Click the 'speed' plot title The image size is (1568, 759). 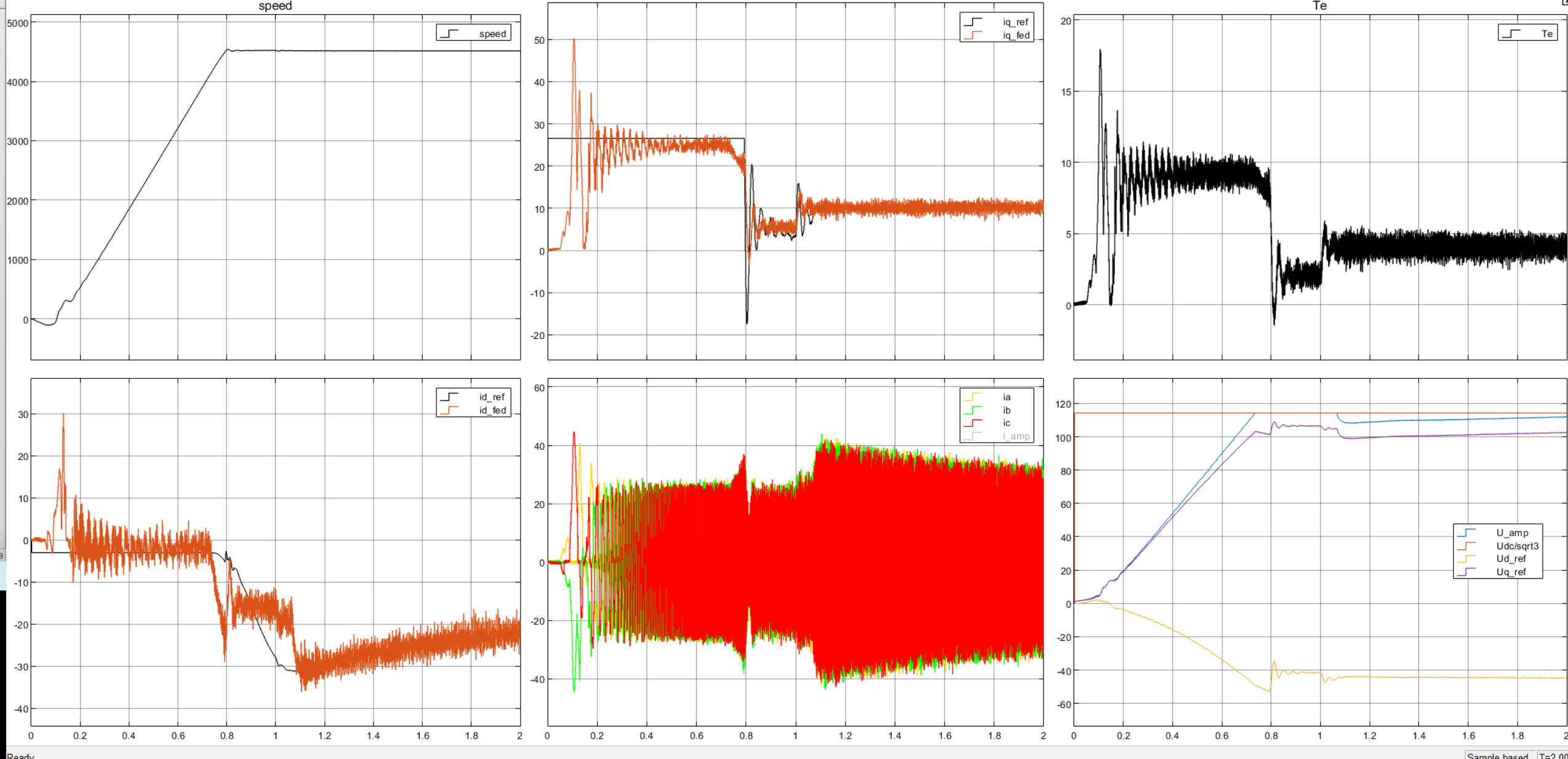coord(275,6)
